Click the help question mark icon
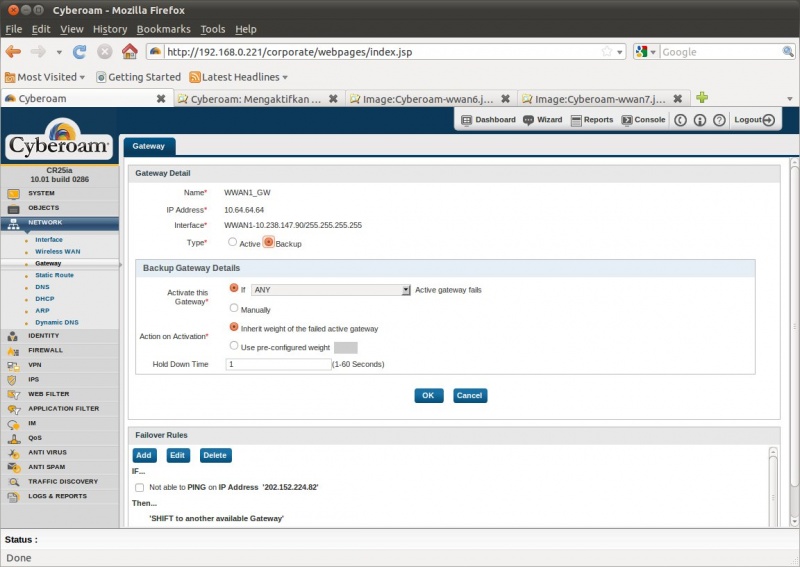800x567 pixels. point(718,120)
